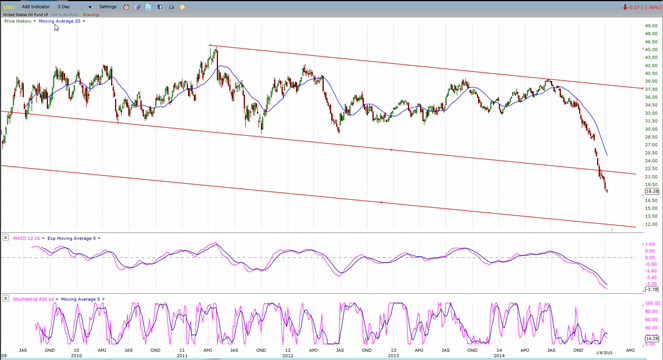The image size is (663, 360).
Task: Select the upper red trendline's left end handle
Action: tap(210, 45)
